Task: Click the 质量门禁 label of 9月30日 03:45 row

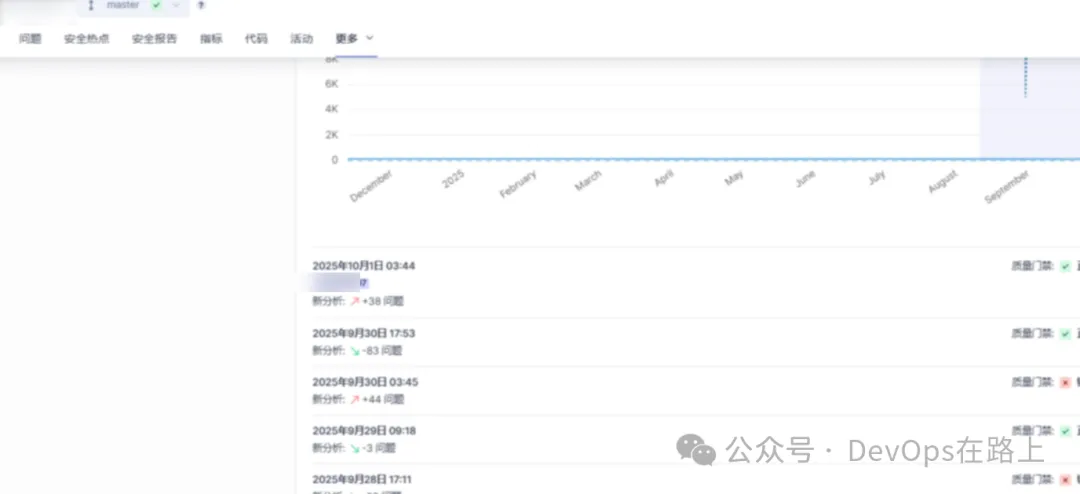Action: tap(1032, 382)
